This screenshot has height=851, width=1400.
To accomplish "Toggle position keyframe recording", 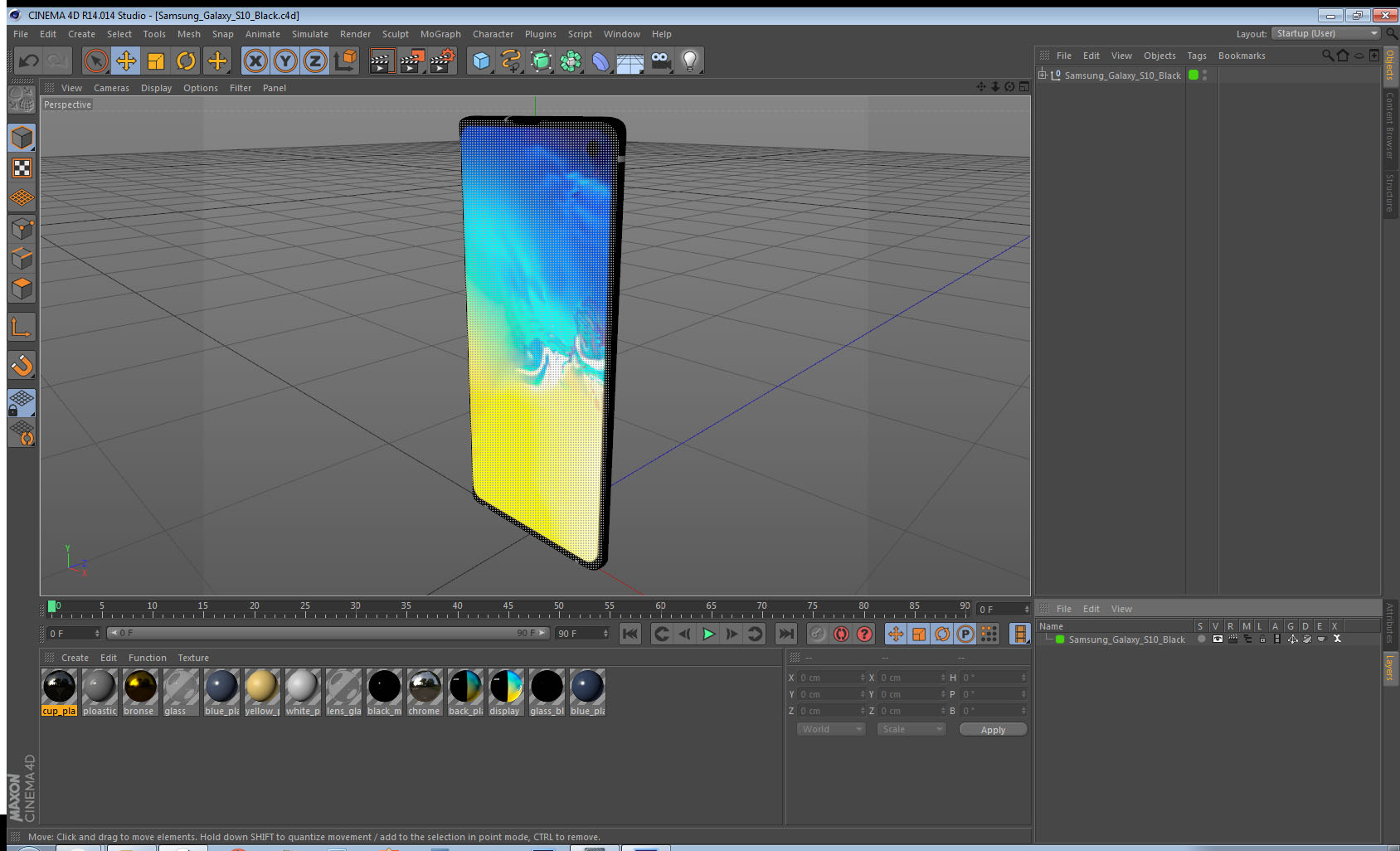I will click(896, 634).
